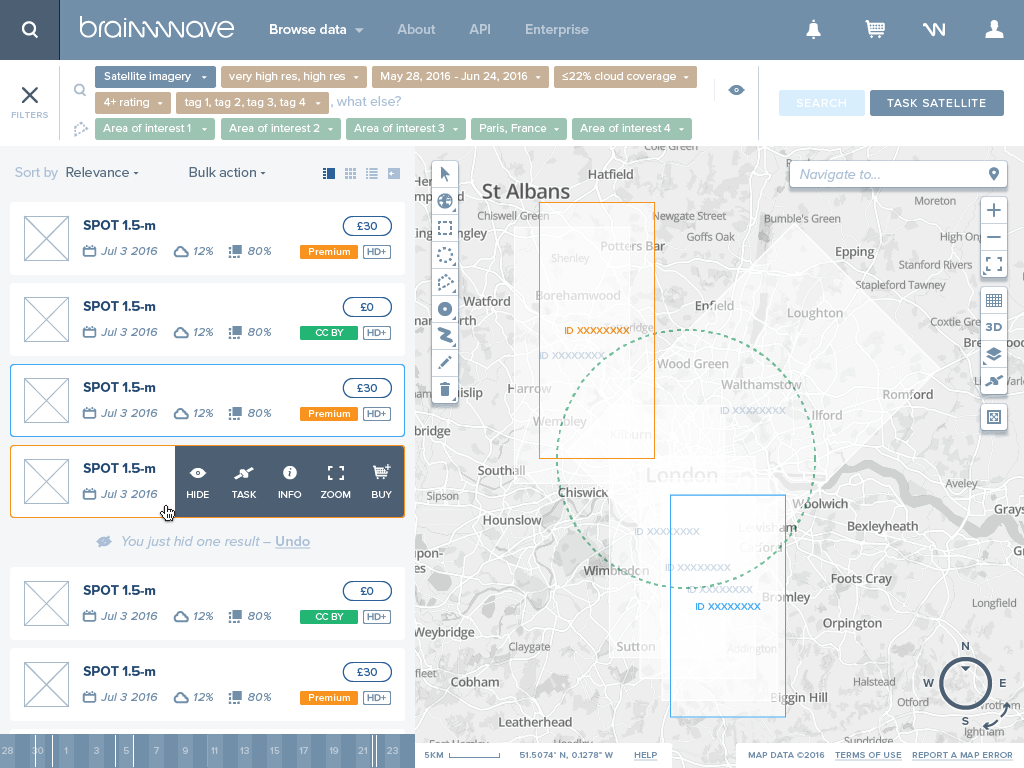Switch to image strip view
Viewport: 1024px width, 768px height.
coord(393,174)
